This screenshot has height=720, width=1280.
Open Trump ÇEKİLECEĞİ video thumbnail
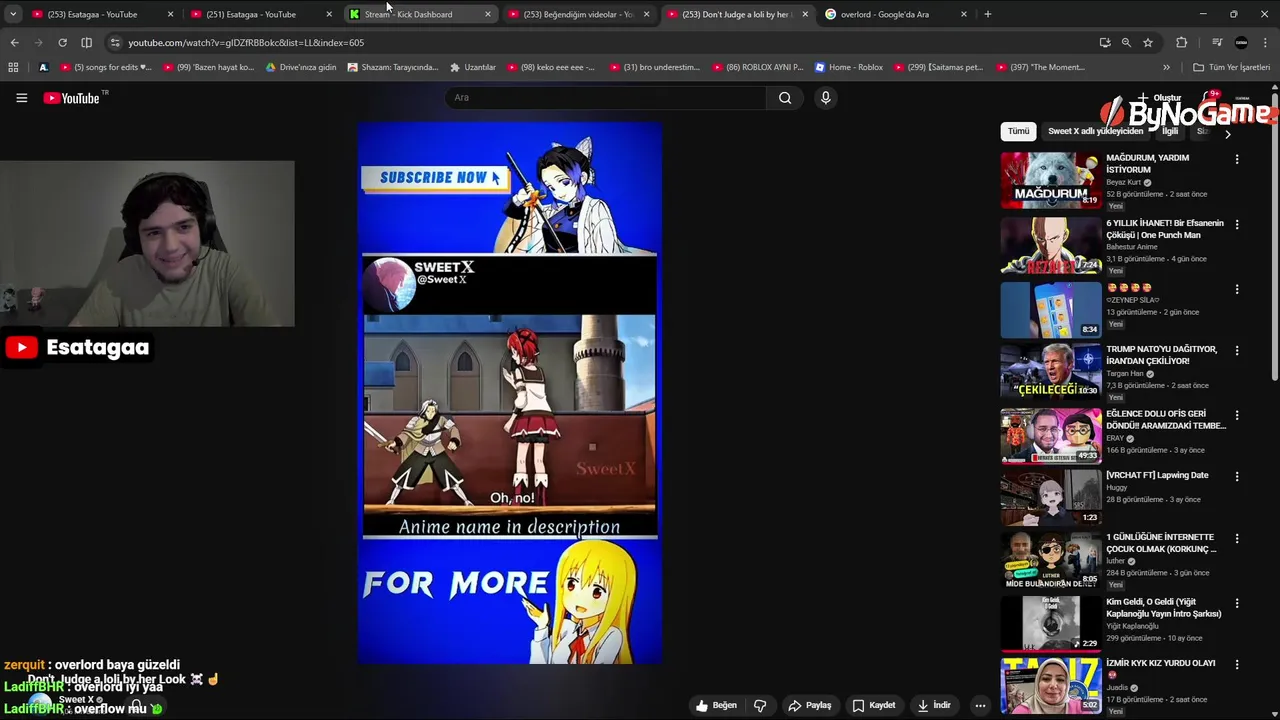click(1050, 371)
